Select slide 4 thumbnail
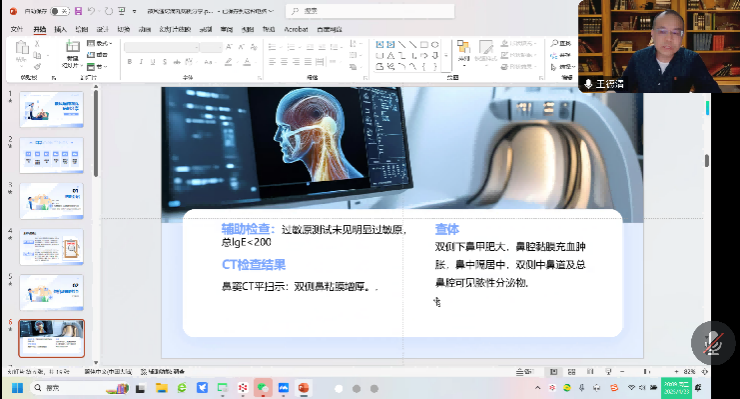Screen dimensions: 740x399 [51, 247]
